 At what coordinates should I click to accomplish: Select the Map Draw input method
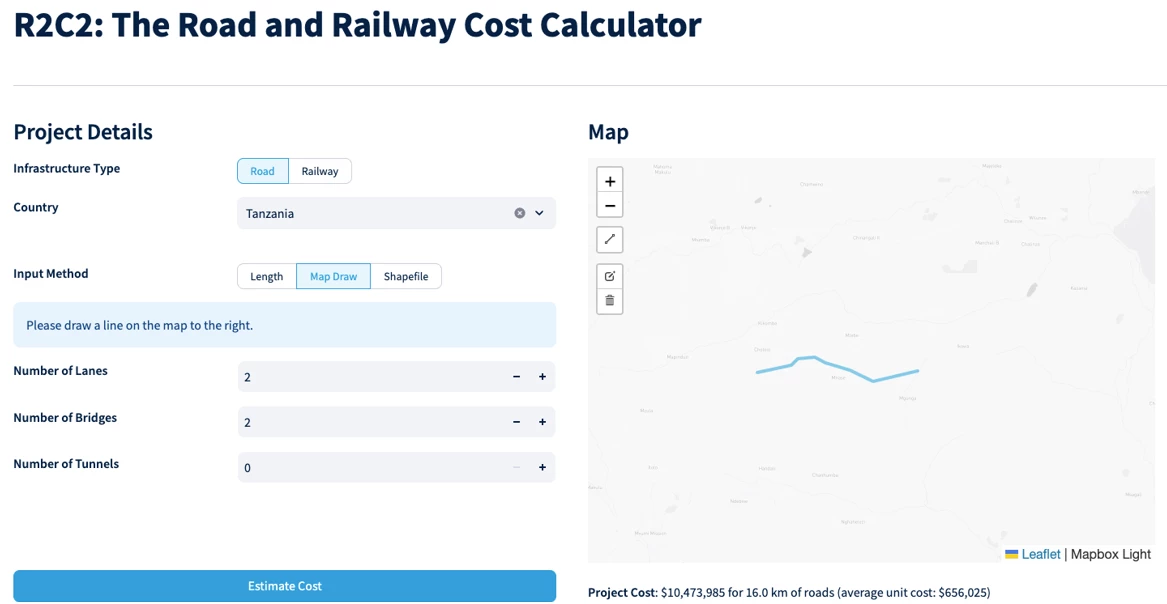[x=333, y=276]
